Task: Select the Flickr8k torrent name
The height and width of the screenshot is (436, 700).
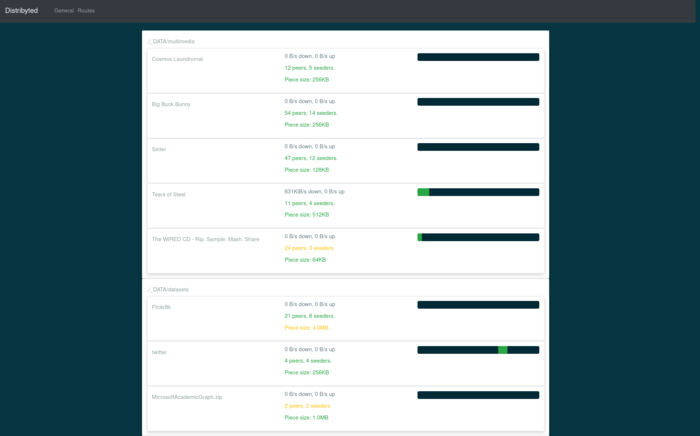Action: click(161, 307)
